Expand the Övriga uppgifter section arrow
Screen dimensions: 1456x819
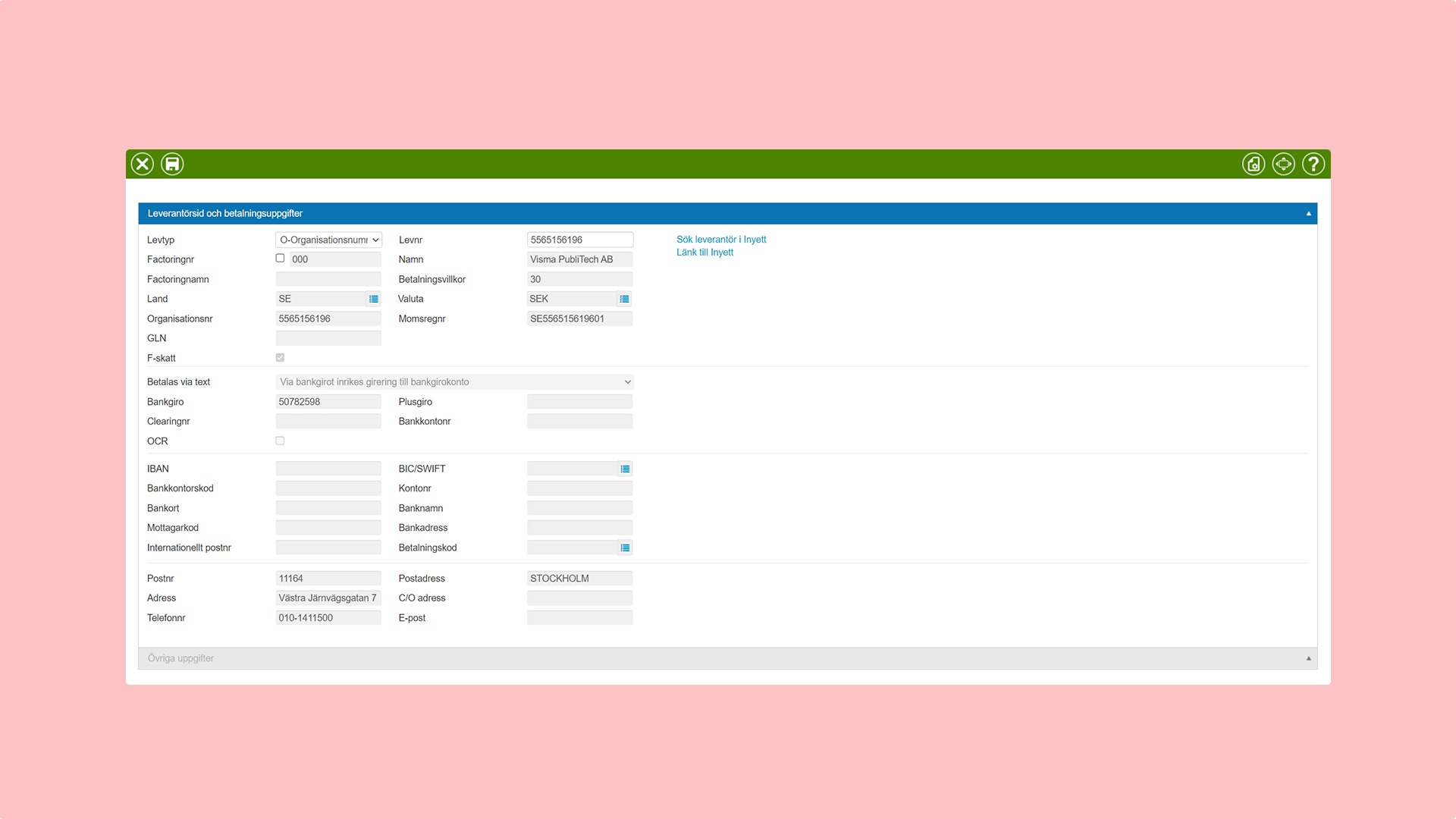1308,658
